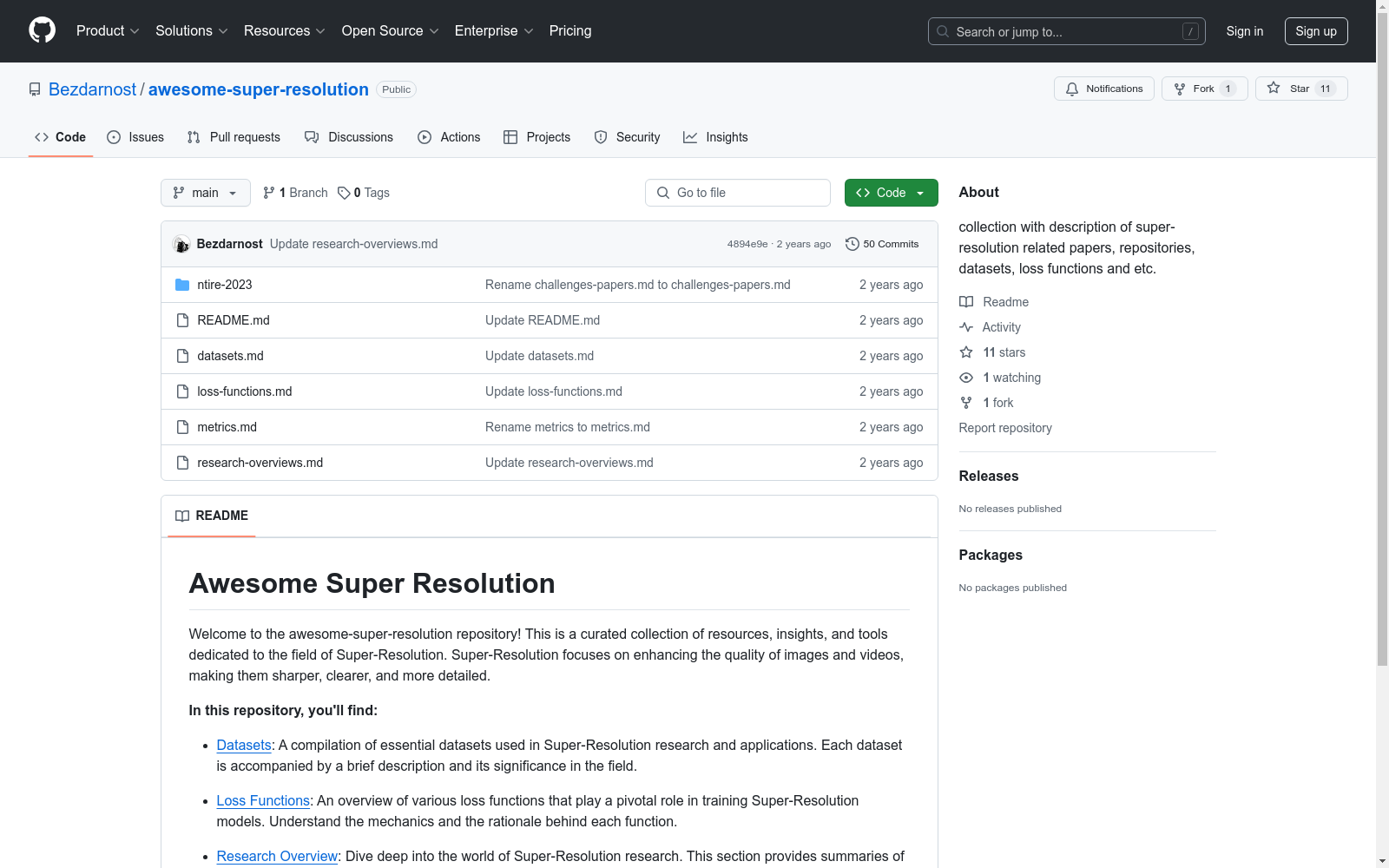Open commit hash 4894e9e
1389x868 pixels.
pyautogui.click(x=747, y=244)
